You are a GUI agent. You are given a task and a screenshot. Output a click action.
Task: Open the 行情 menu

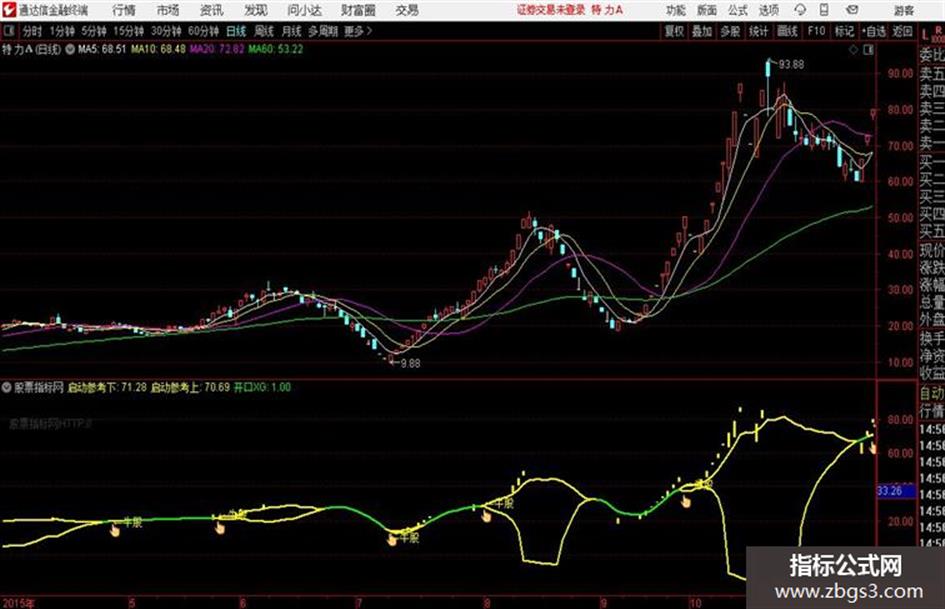(x=124, y=10)
